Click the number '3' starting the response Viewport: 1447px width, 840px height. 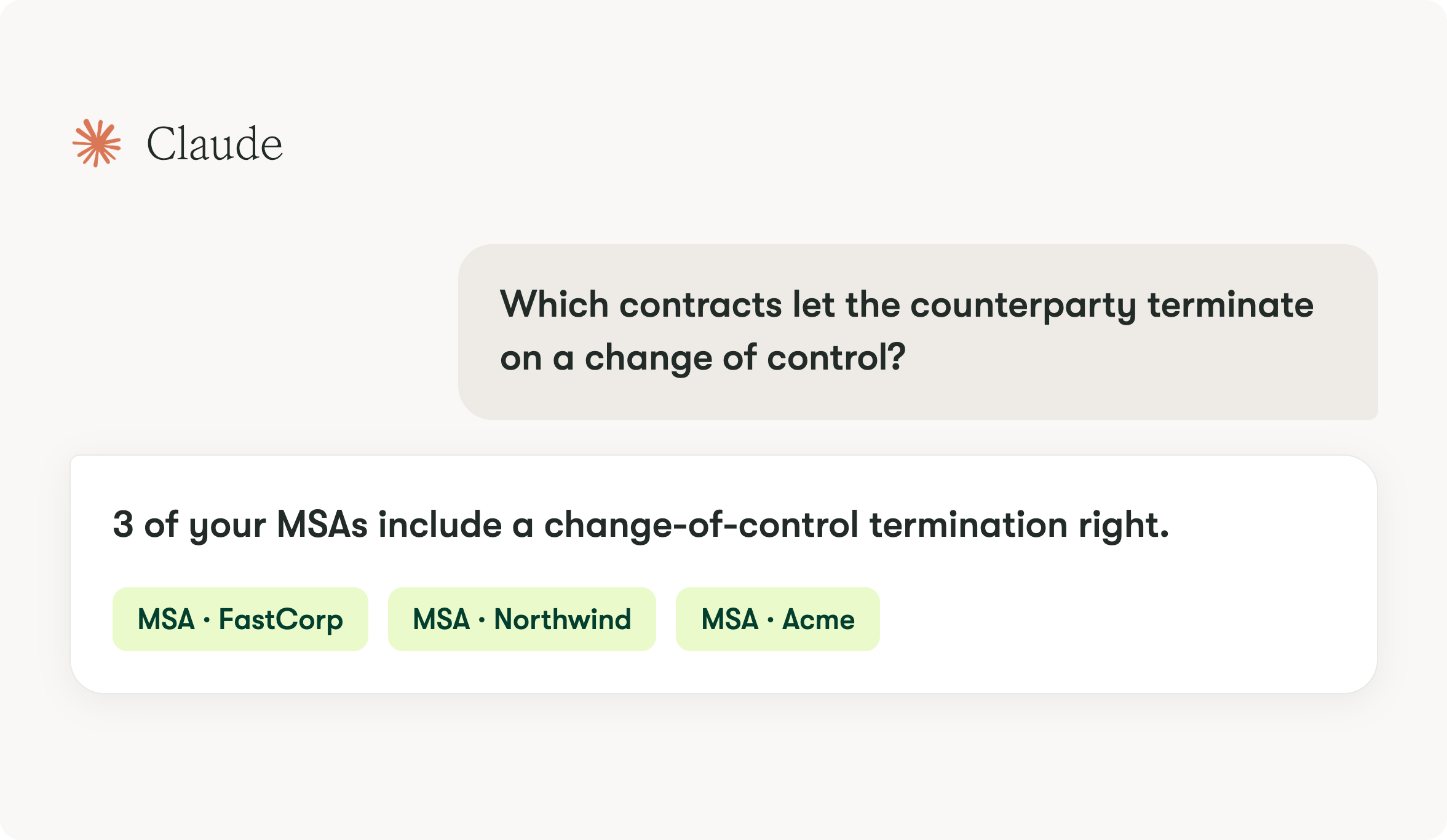coord(123,525)
